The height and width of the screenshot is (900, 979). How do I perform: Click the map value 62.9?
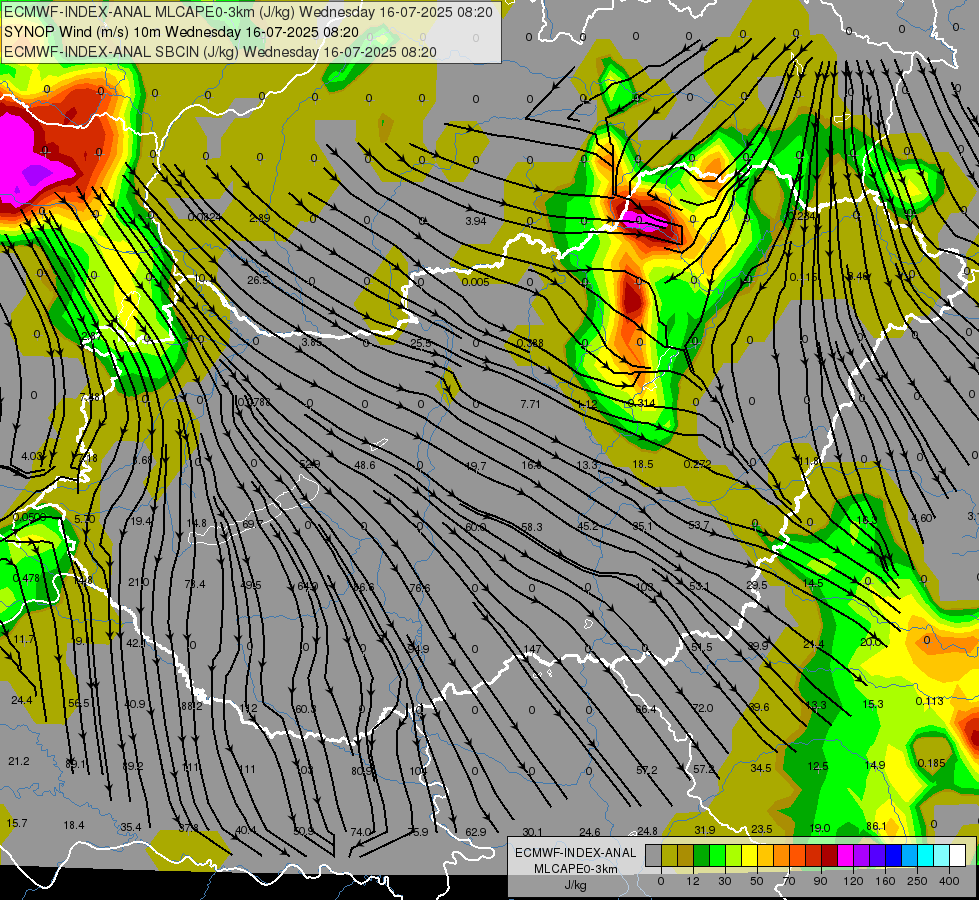[476, 832]
